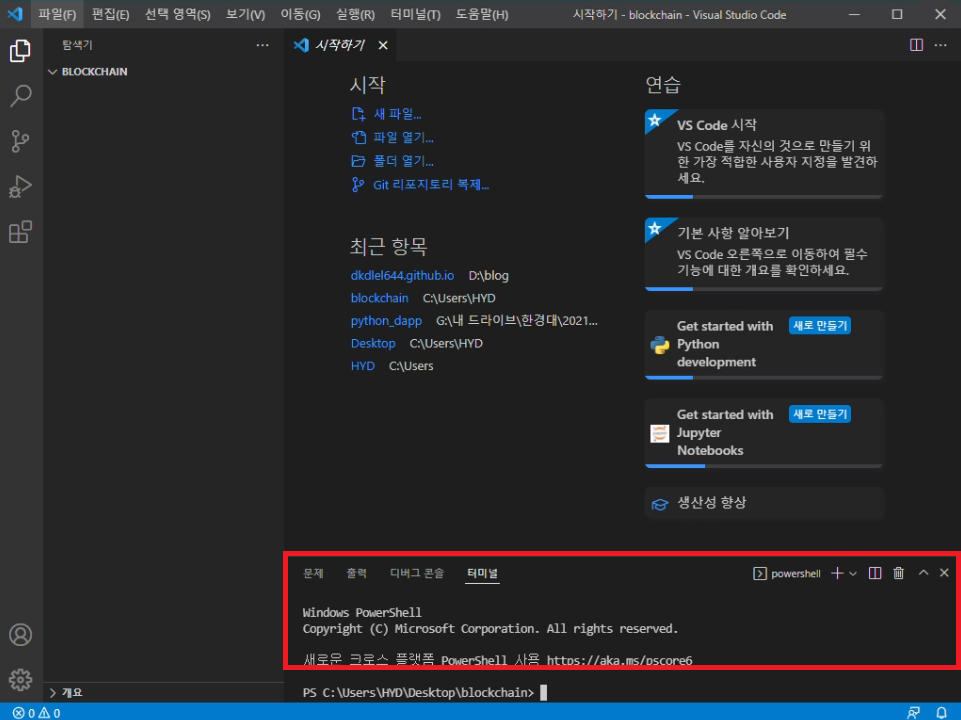
Task: Click the split editor icon
Action: (x=916, y=45)
